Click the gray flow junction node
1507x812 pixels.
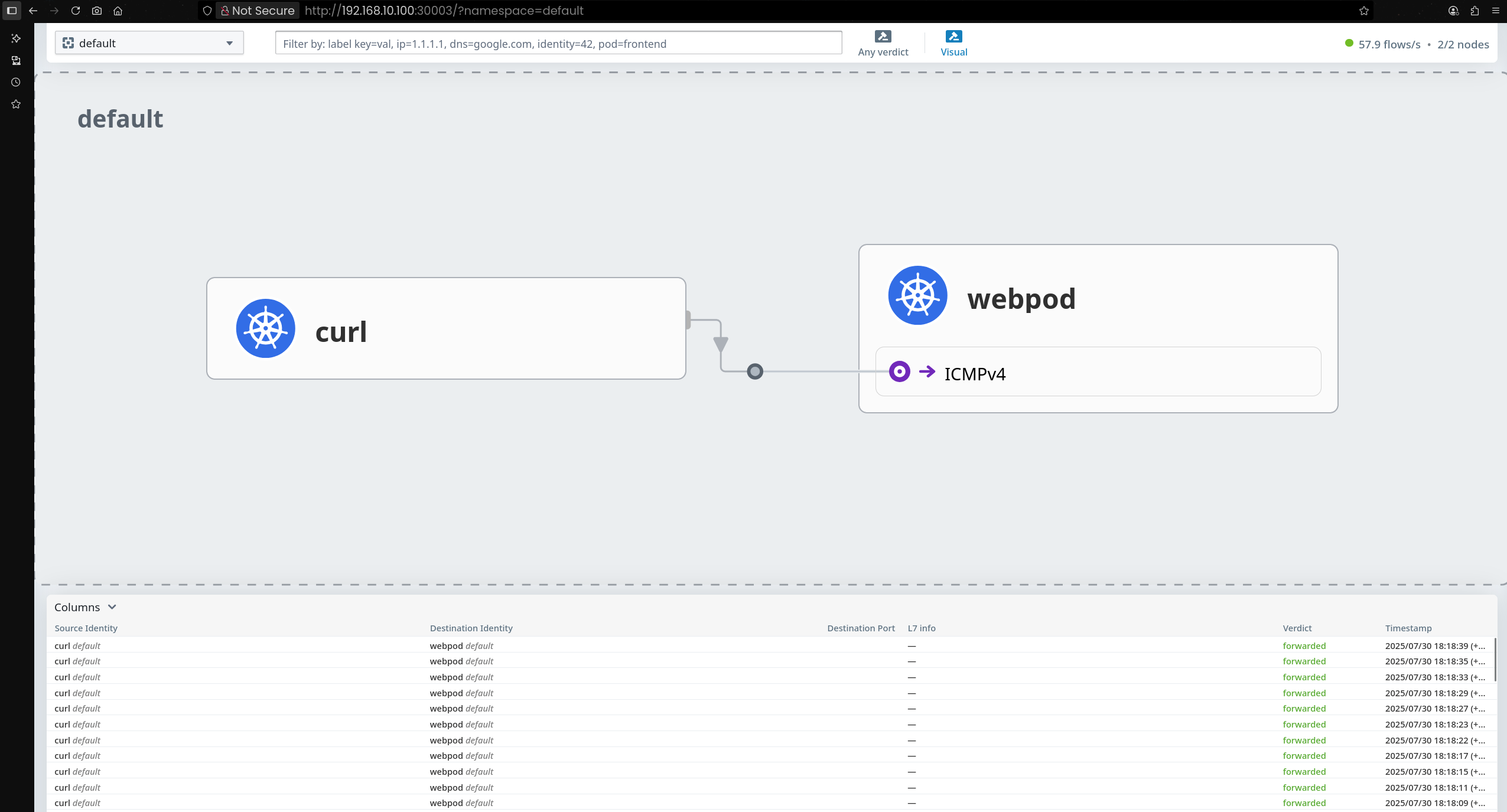click(x=755, y=371)
